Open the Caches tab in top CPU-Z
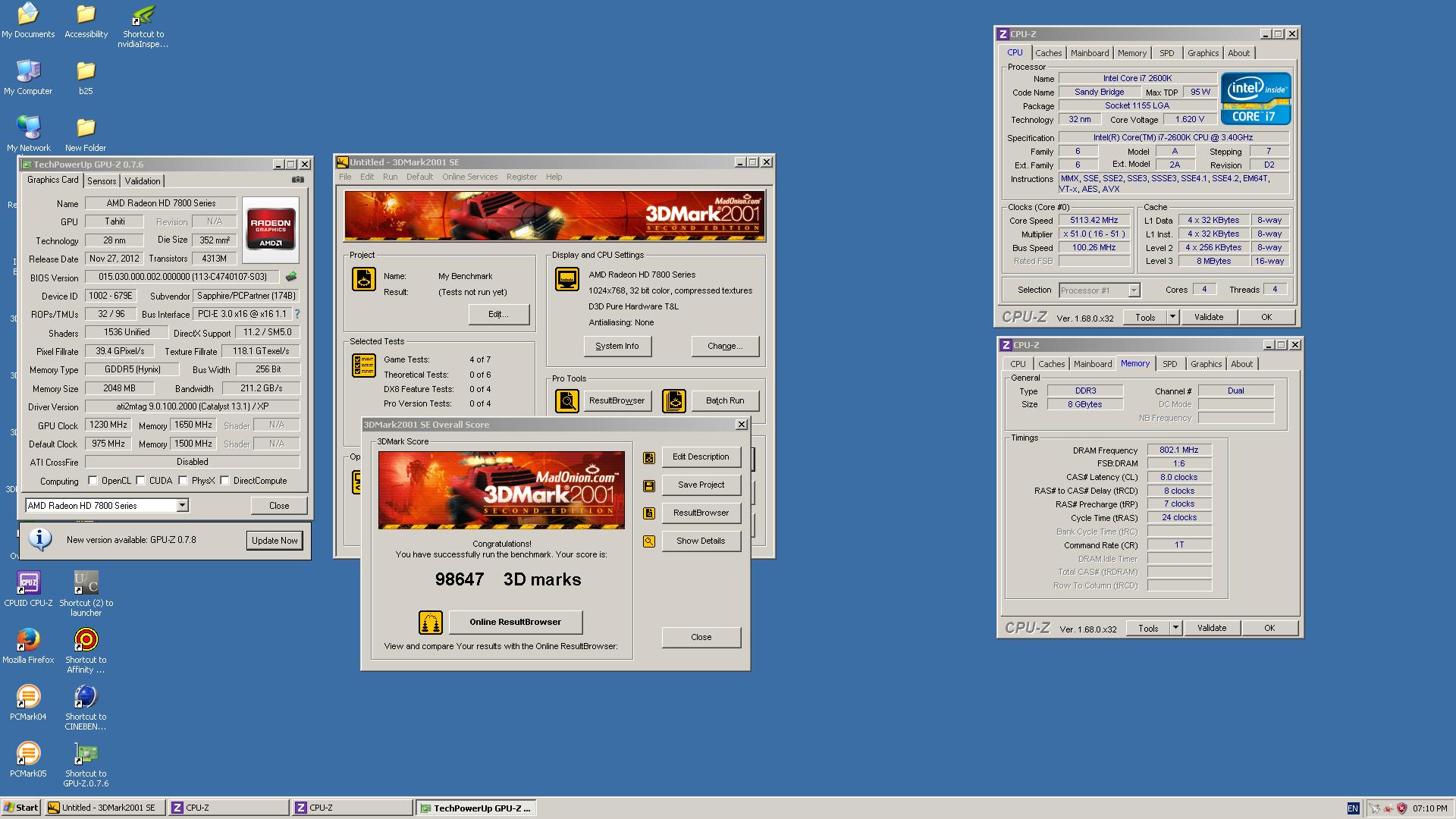Image resolution: width=1456 pixels, height=819 pixels. point(1049,53)
